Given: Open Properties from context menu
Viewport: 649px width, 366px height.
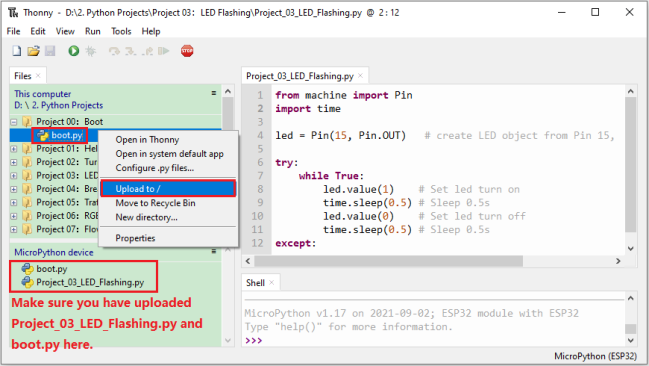Looking at the screenshot, I should click(x=168, y=238).
